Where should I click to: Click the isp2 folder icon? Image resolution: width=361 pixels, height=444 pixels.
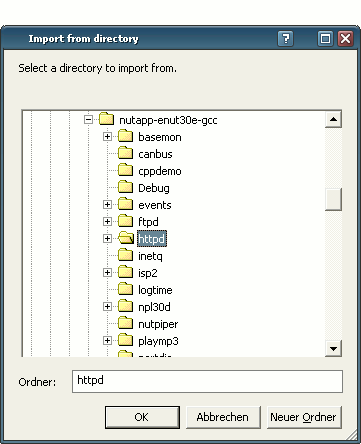(x=126, y=272)
